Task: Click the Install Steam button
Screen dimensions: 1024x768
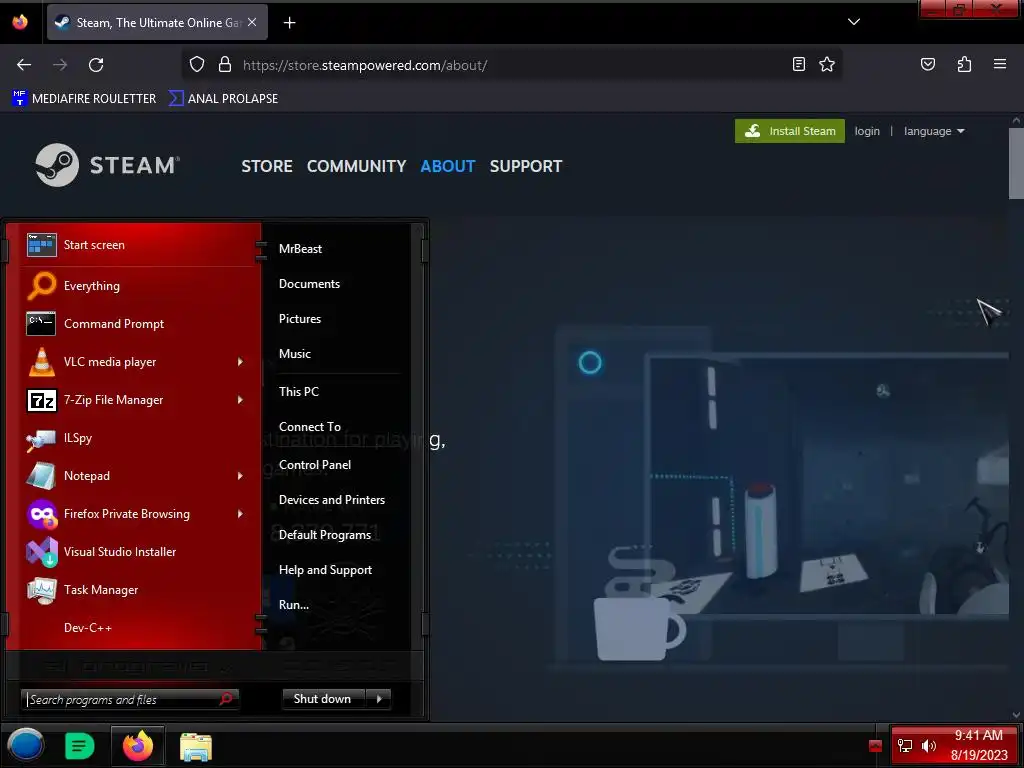Action: [x=790, y=131]
